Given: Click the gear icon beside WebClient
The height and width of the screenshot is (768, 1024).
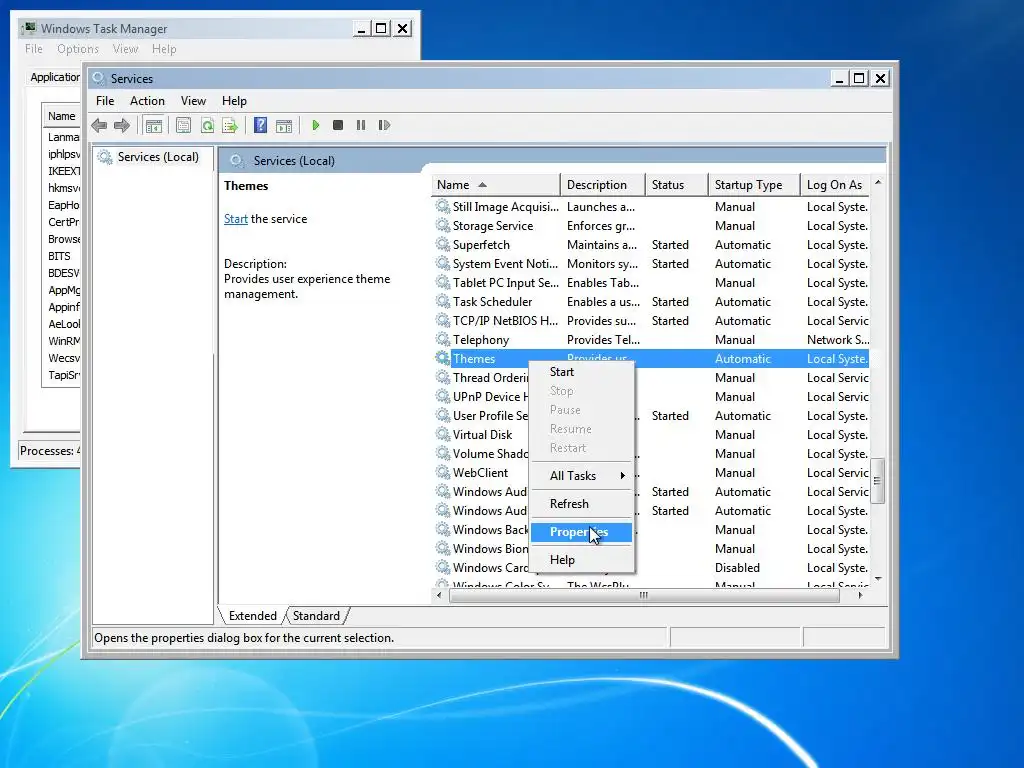Looking at the screenshot, I should [x=443, y=472].
